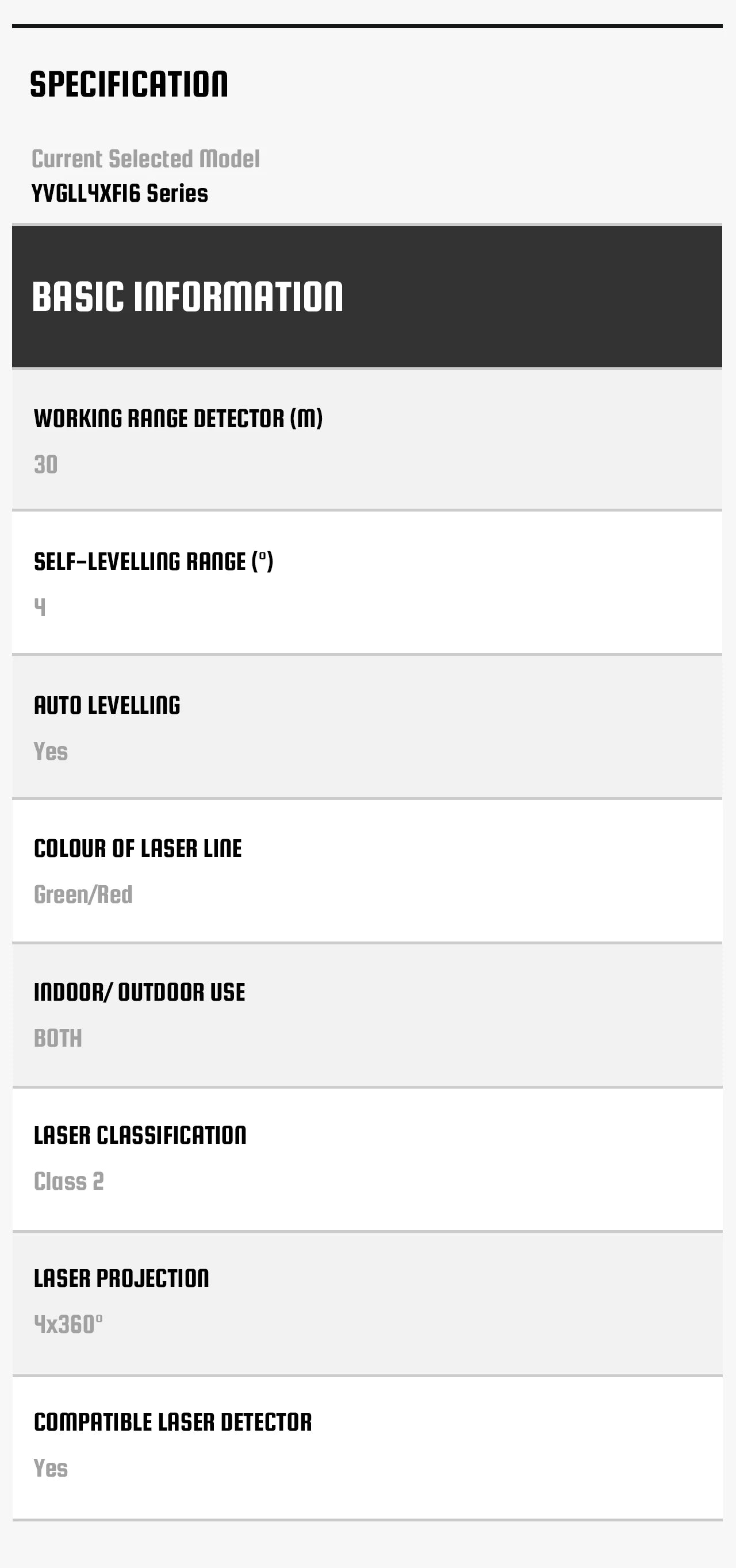Select the BOTH value
Viewport: 736px width, 1568px height.
point(58,1038)
